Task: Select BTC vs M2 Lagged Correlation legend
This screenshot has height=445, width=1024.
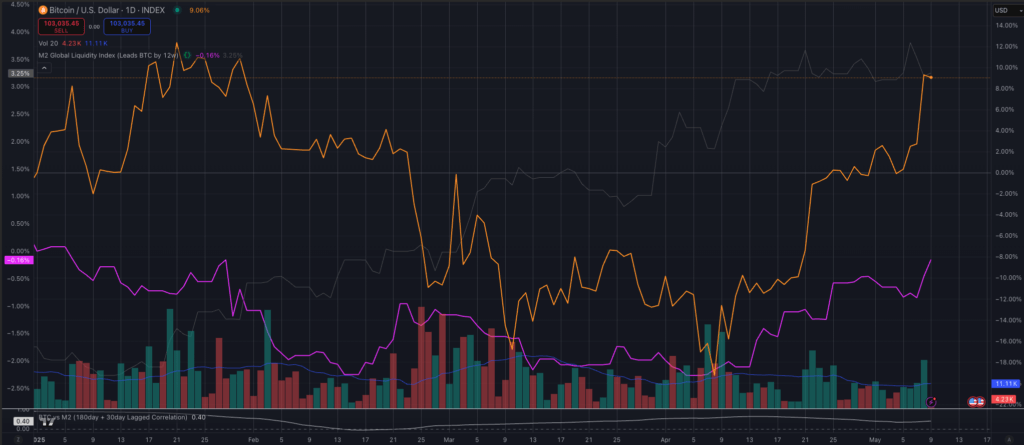Action: (x=113, y=417)
